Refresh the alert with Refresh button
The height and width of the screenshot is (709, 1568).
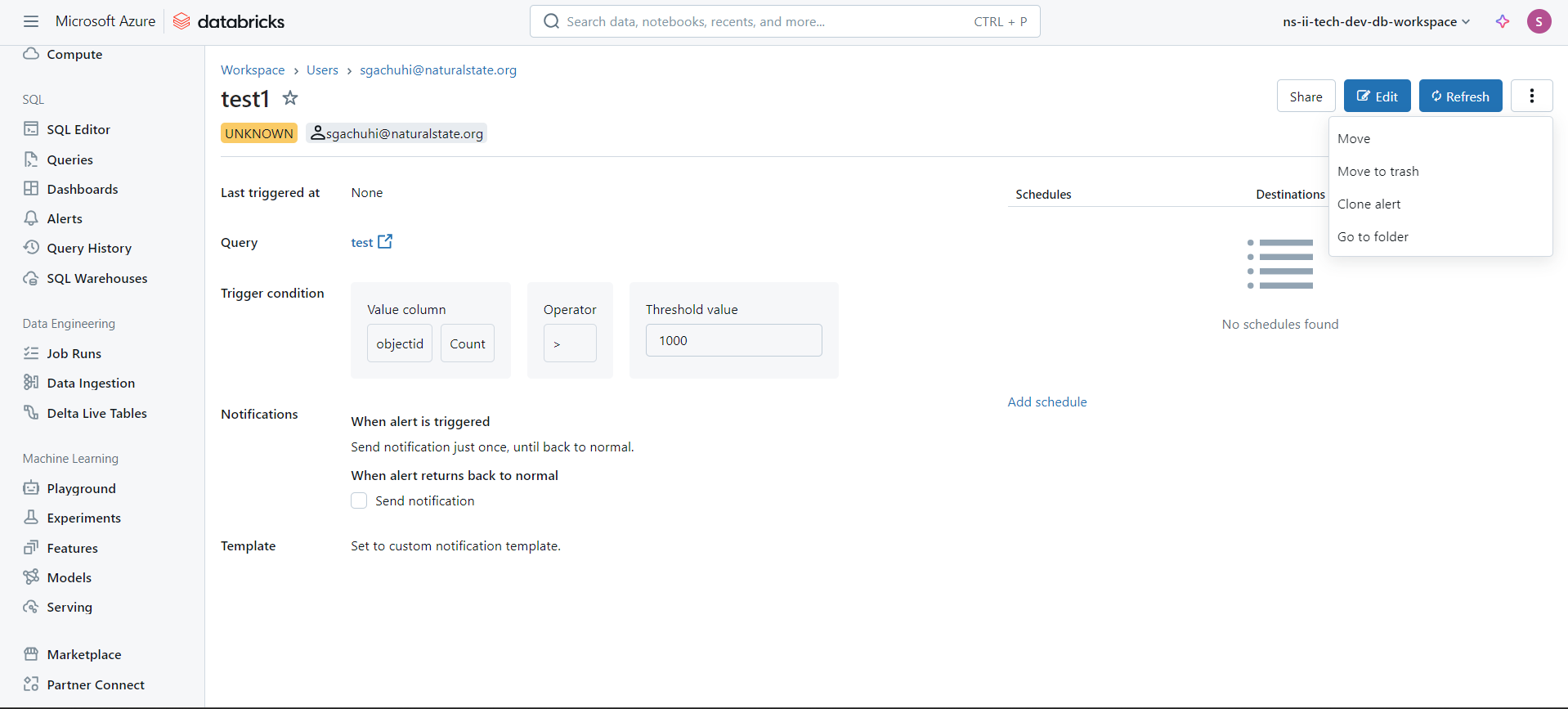[1460, 96]
